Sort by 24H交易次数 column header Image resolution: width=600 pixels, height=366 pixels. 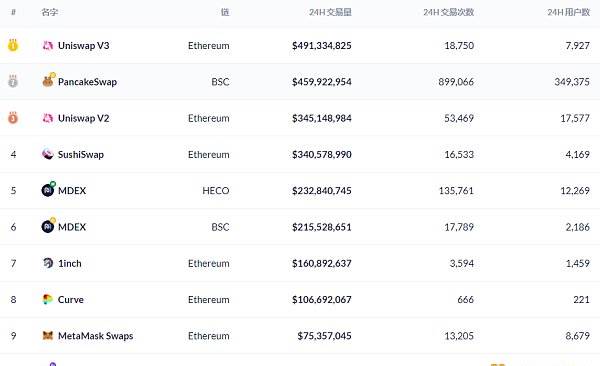[448, 12]
